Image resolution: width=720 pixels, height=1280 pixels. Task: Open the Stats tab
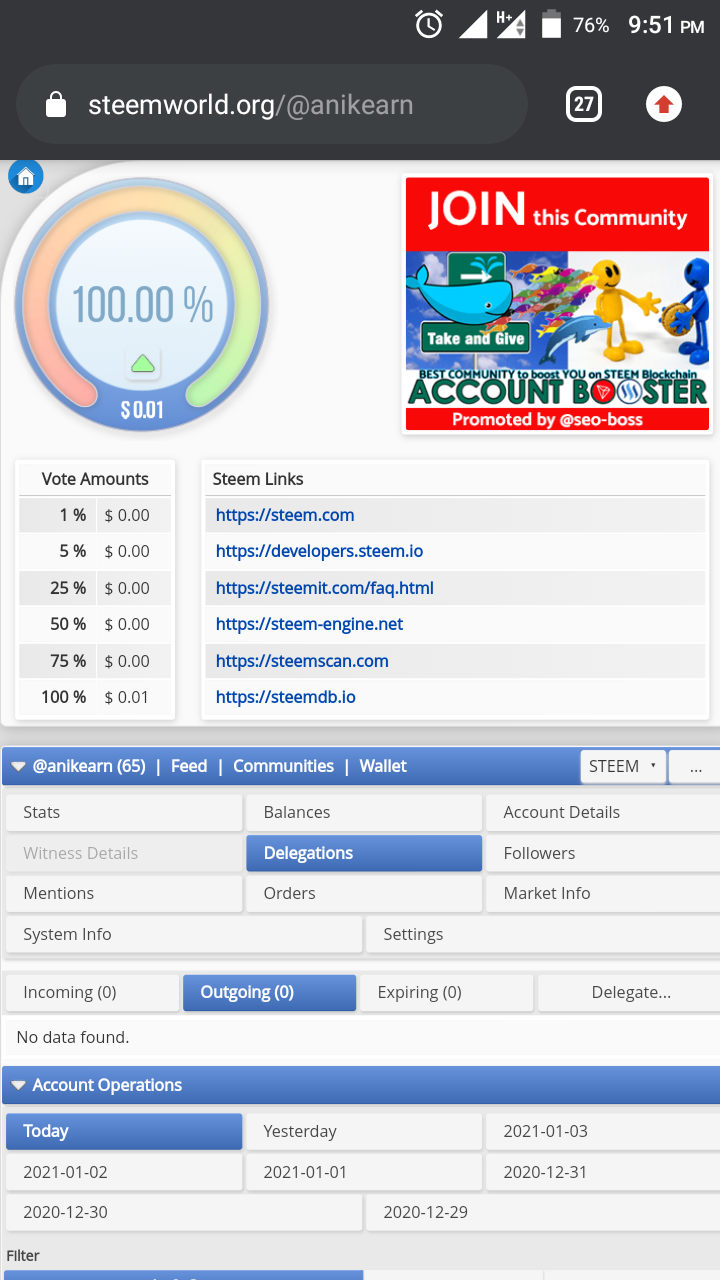124,812
